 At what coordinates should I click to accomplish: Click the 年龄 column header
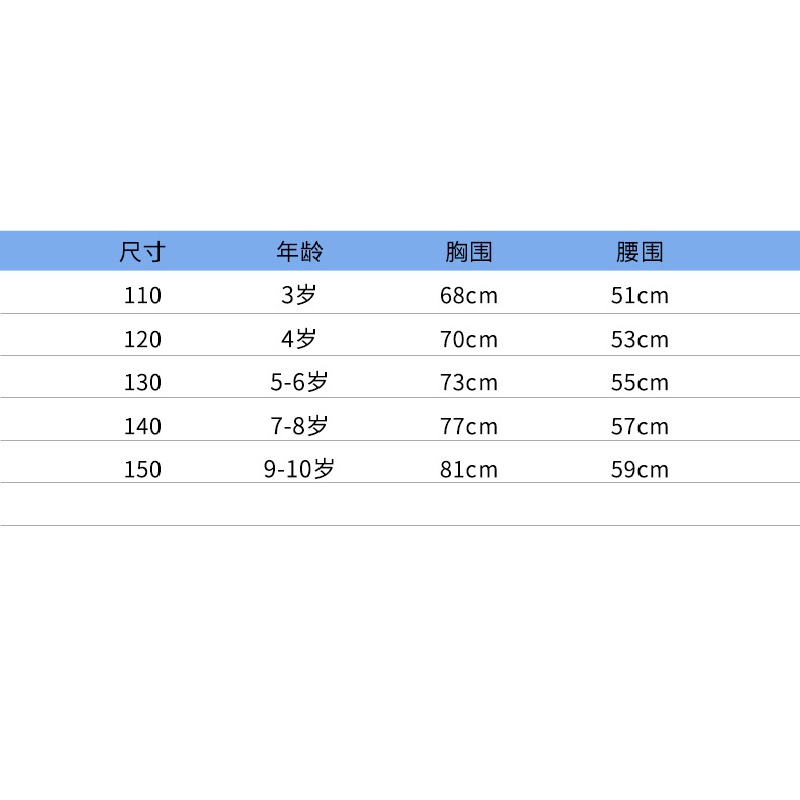299,252
